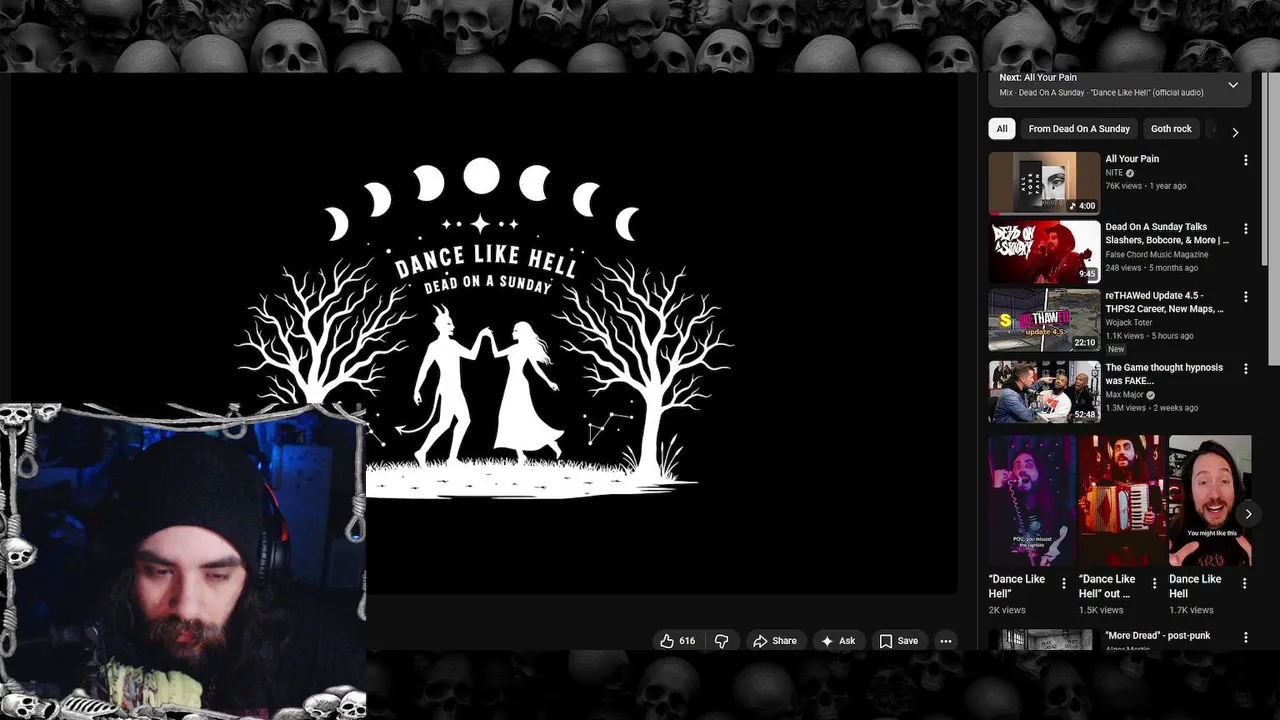Click the All Your Pain thumbnail
The image size is (1280, 720).
(1044, 183)
